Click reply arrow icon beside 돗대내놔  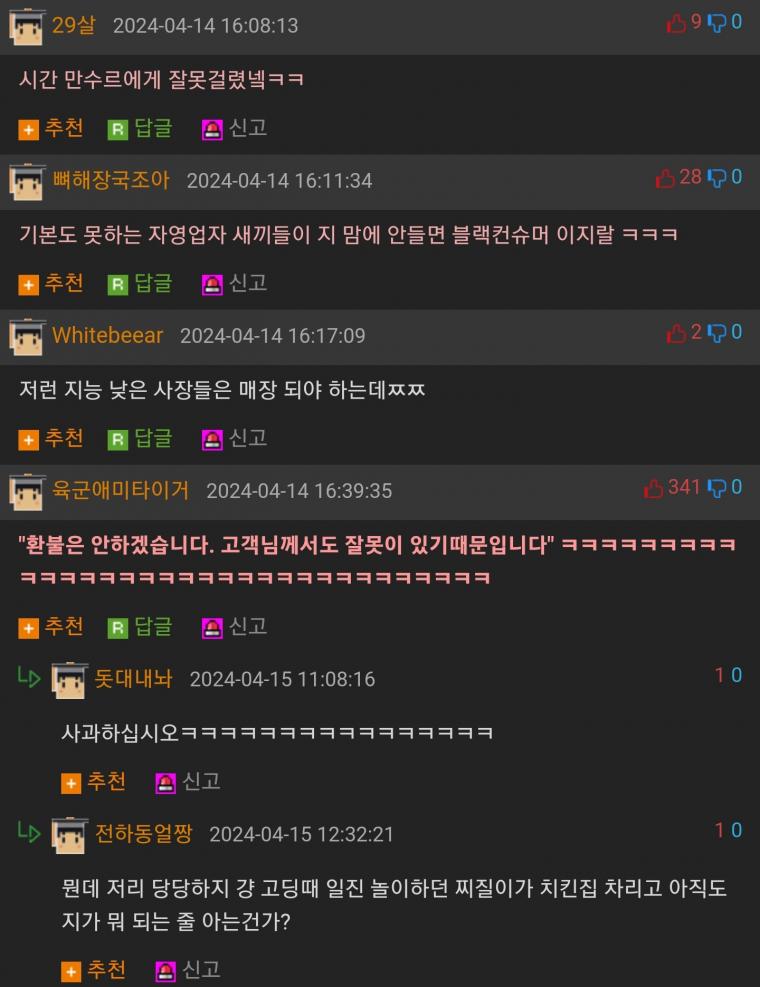pos(29,678)
